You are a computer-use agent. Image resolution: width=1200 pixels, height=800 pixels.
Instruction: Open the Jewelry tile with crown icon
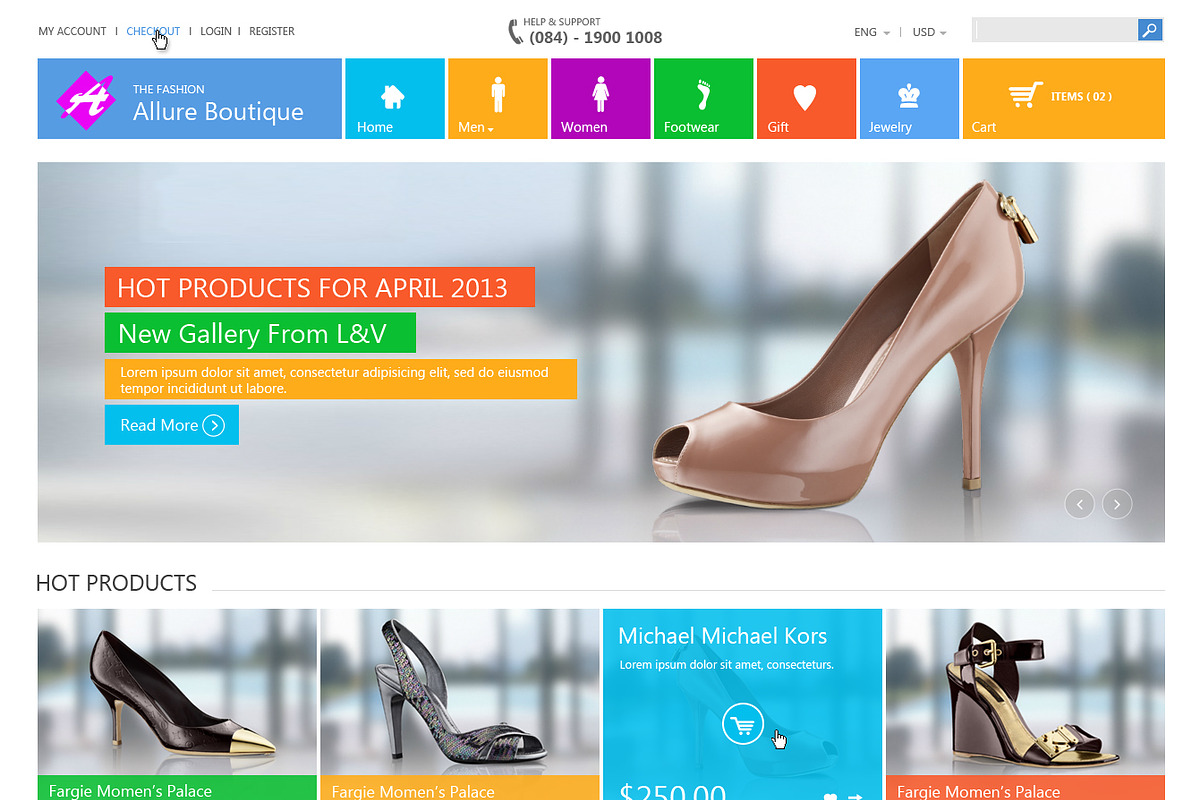pyautogui.click(x=909, y=98)
